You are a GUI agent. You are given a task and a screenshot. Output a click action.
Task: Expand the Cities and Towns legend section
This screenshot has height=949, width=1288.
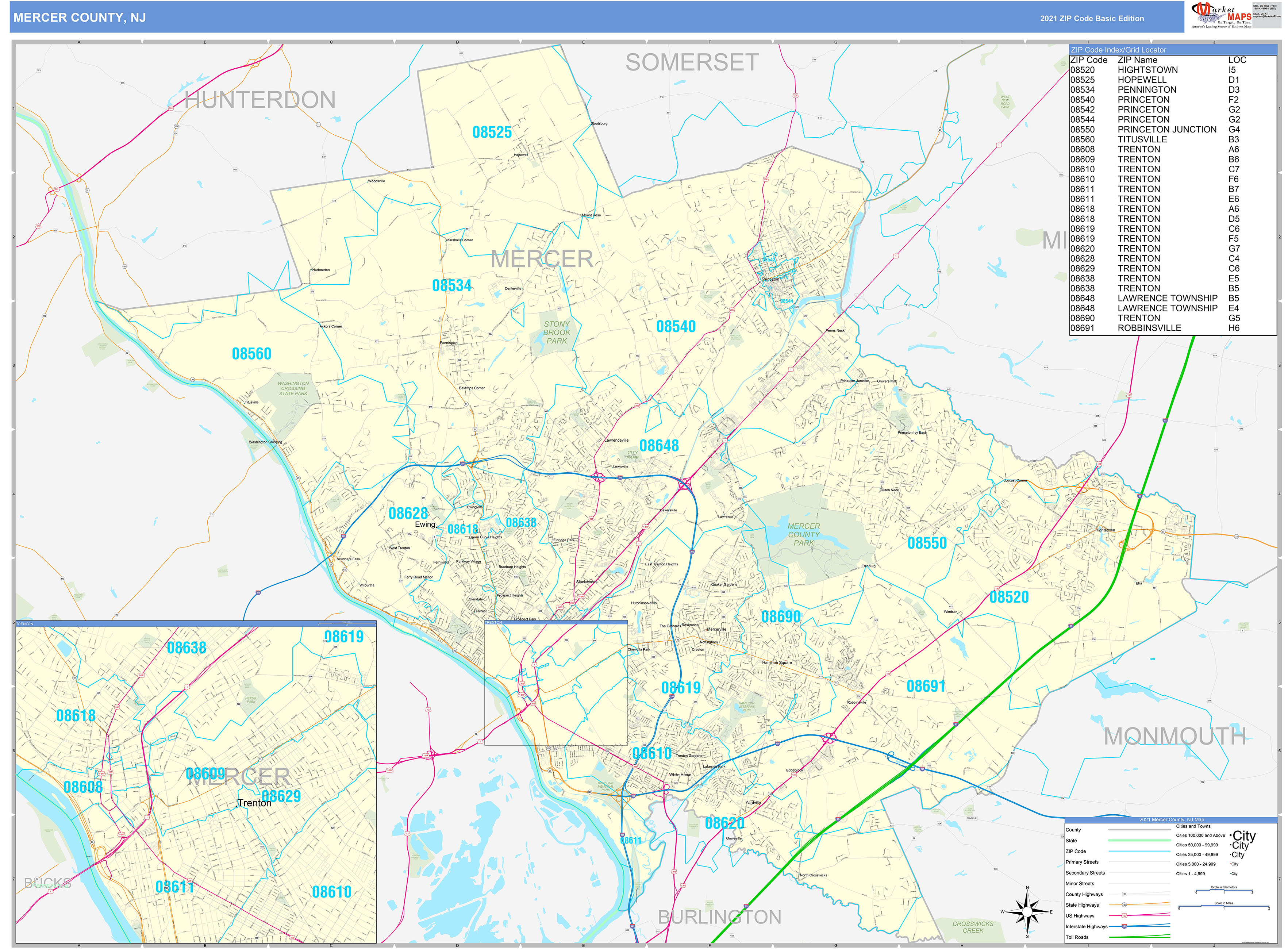pyautogui.click(x=1193, y=827)
